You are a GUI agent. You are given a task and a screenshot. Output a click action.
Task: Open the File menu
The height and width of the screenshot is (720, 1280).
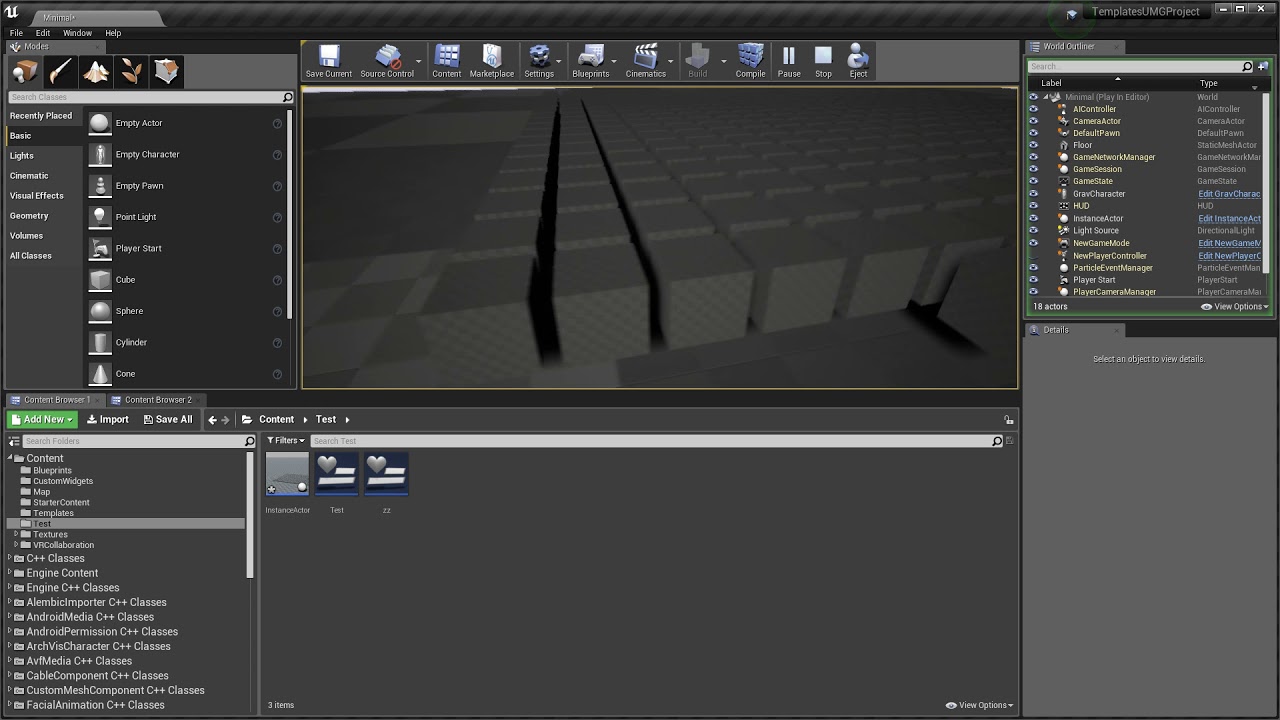coord(16,33)
